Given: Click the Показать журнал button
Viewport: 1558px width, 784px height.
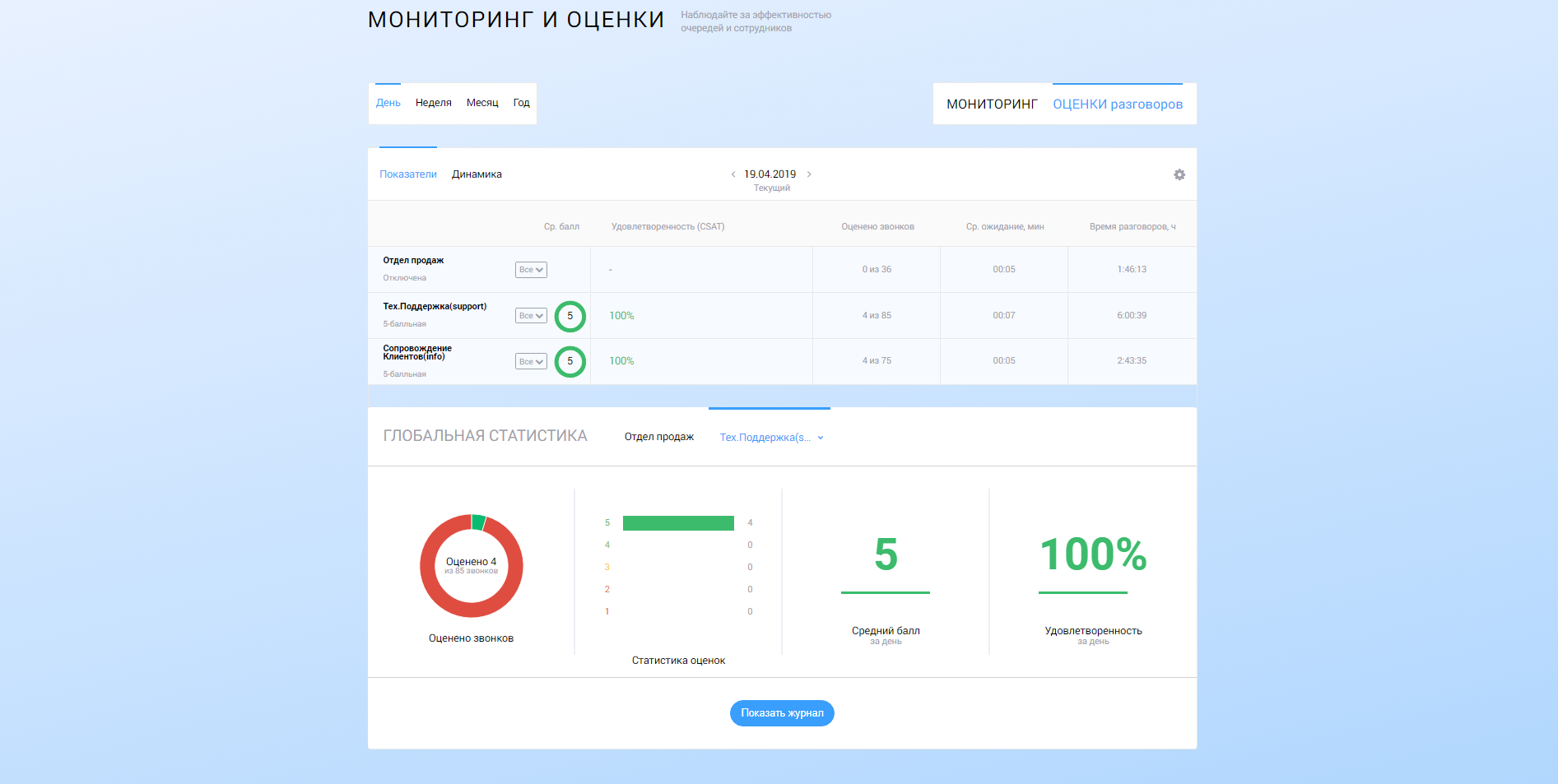Looking at the screenshot, I should point(782,713).
